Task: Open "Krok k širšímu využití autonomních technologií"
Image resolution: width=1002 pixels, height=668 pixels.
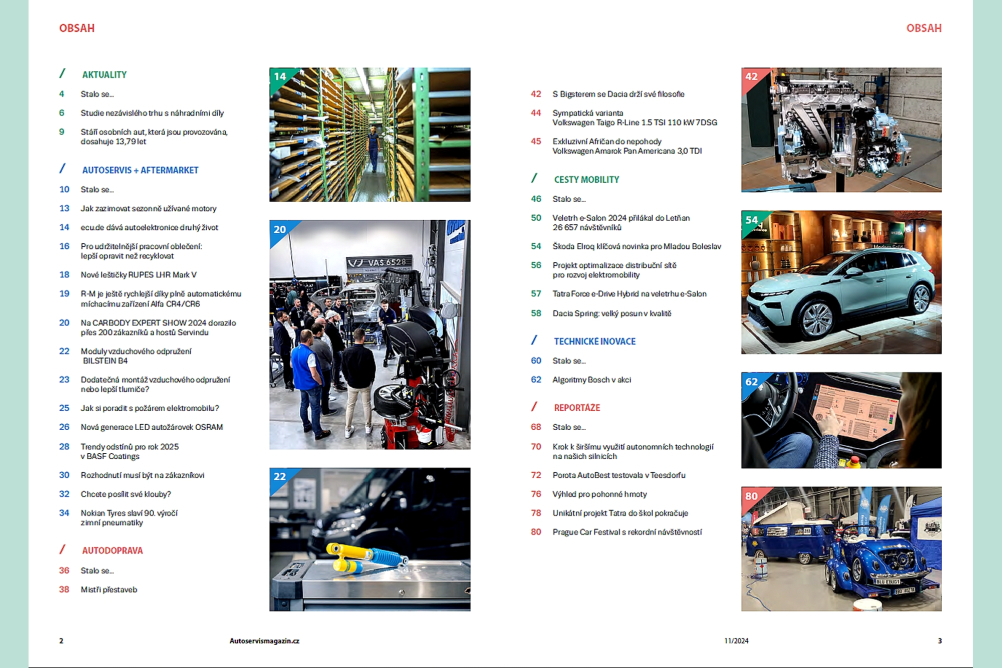Action: [x=633, y=451]
